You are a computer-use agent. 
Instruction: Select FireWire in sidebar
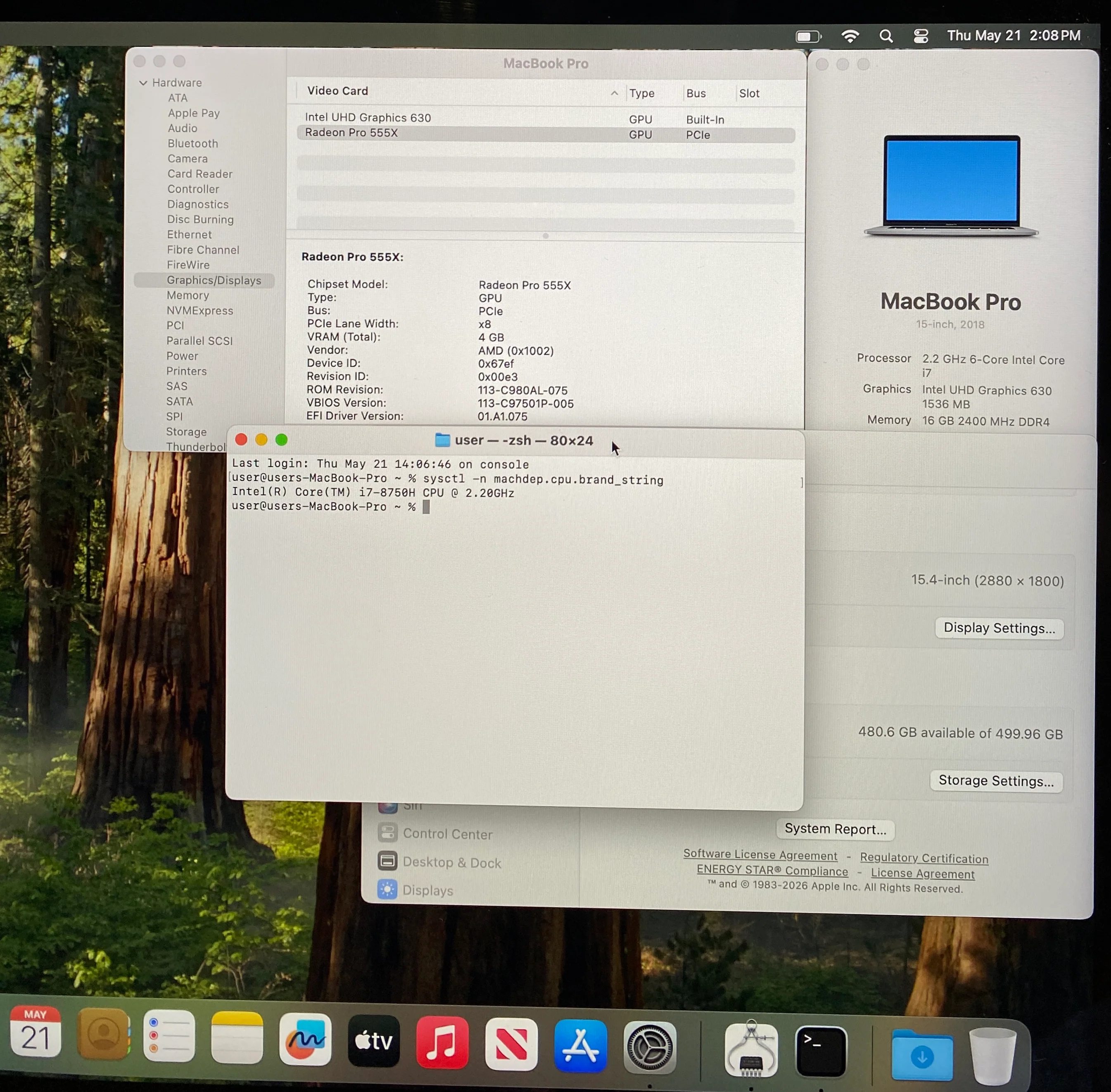(188, 265)
